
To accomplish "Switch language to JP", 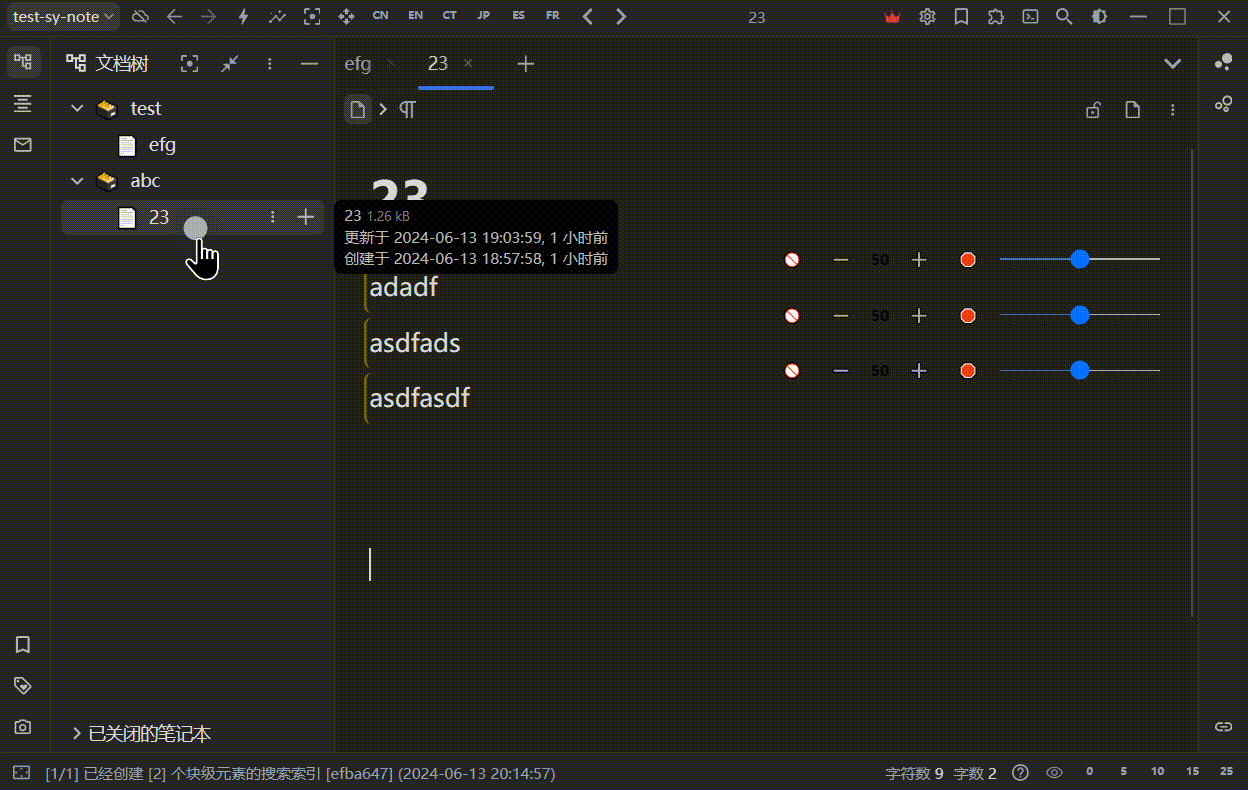I will tap(484, 17).
